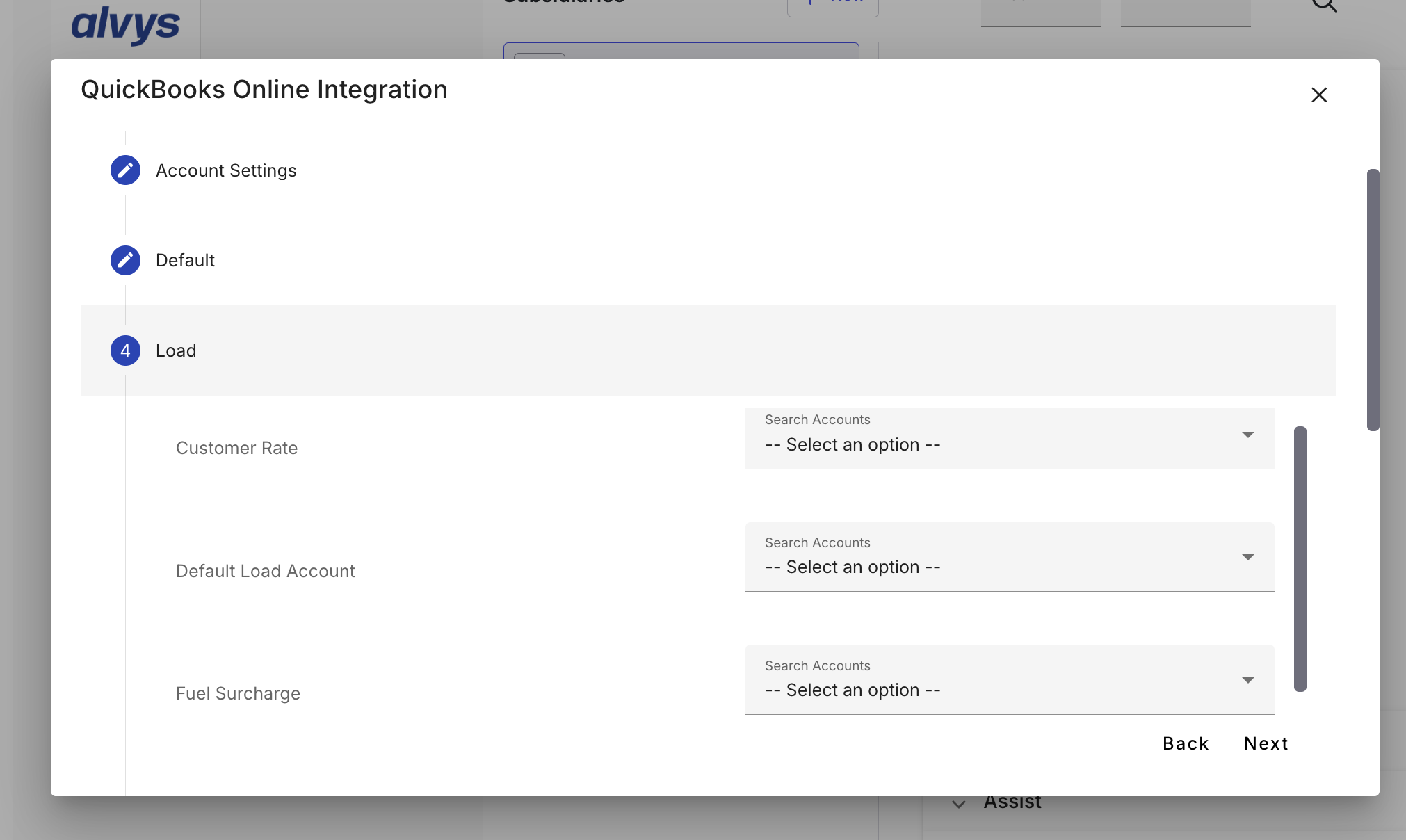The height and width of the screenshot is (840, 1406).
Task: Click the Customer Rate label
Action: click(236, 448)
